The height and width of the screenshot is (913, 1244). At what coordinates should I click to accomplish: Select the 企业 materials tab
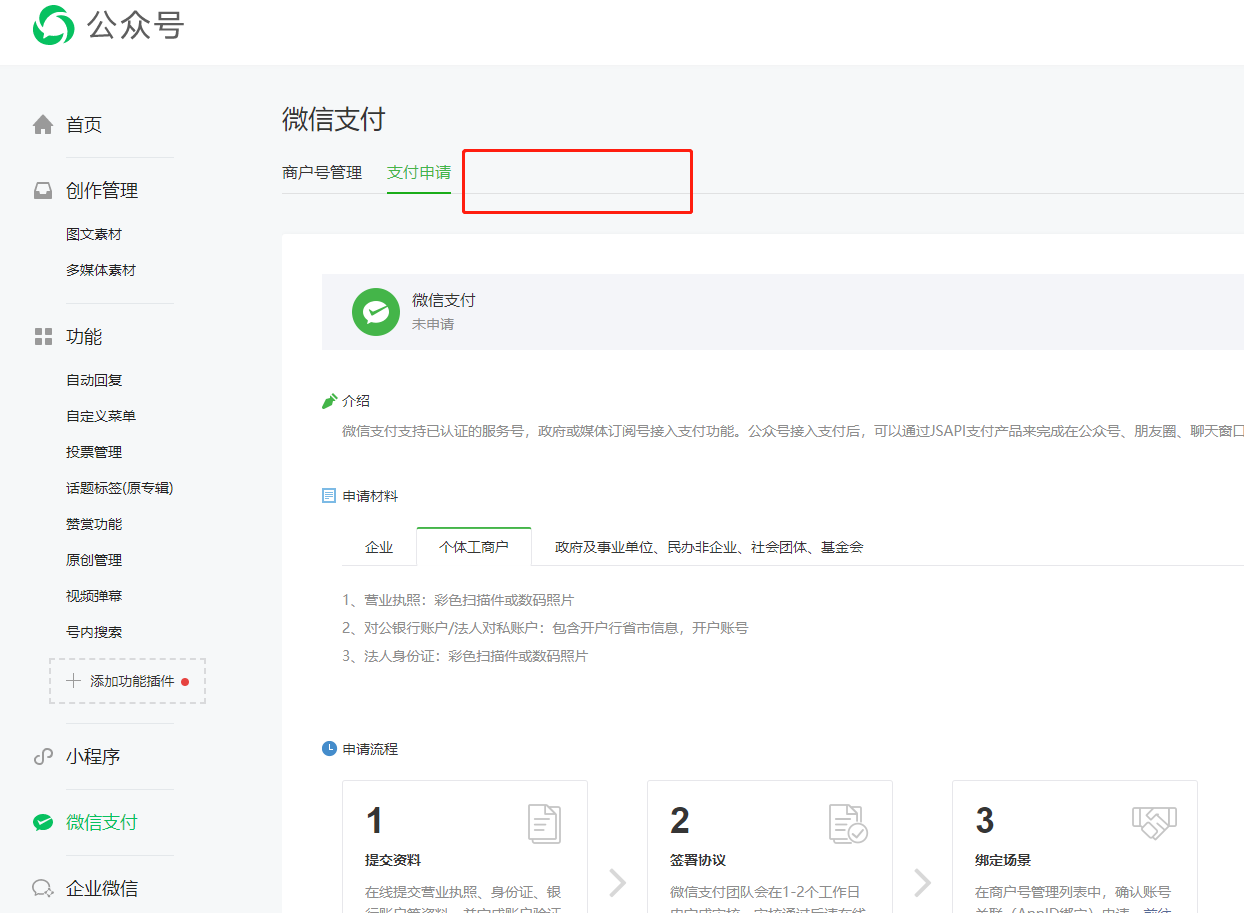tap(379, 547)
